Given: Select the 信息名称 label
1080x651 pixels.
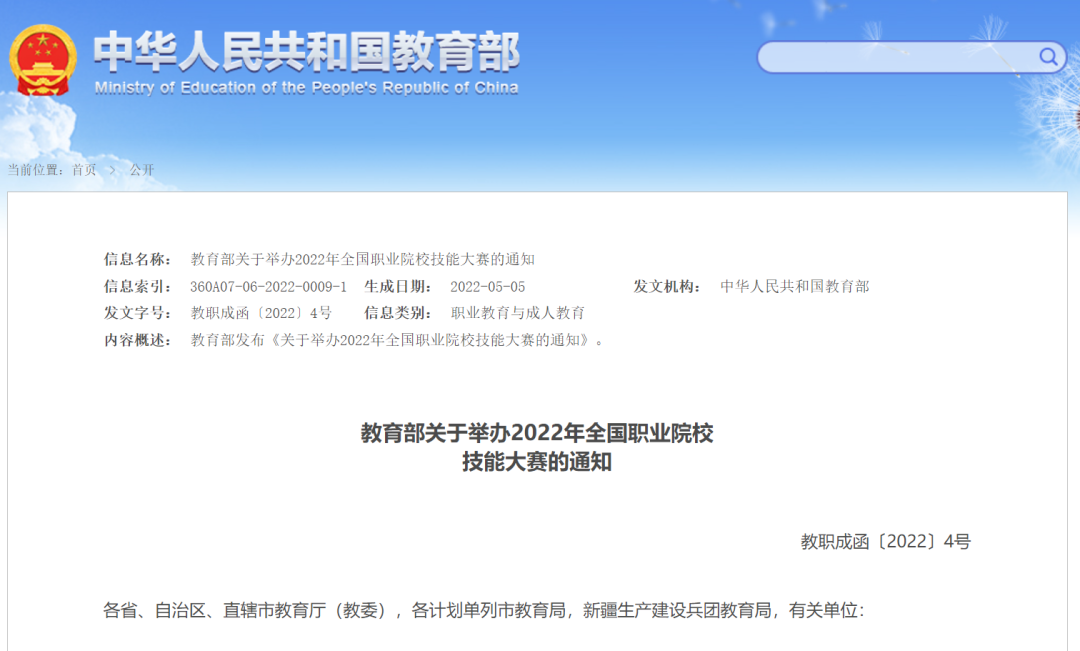Looking at the screenshot, I should point(137,260).
